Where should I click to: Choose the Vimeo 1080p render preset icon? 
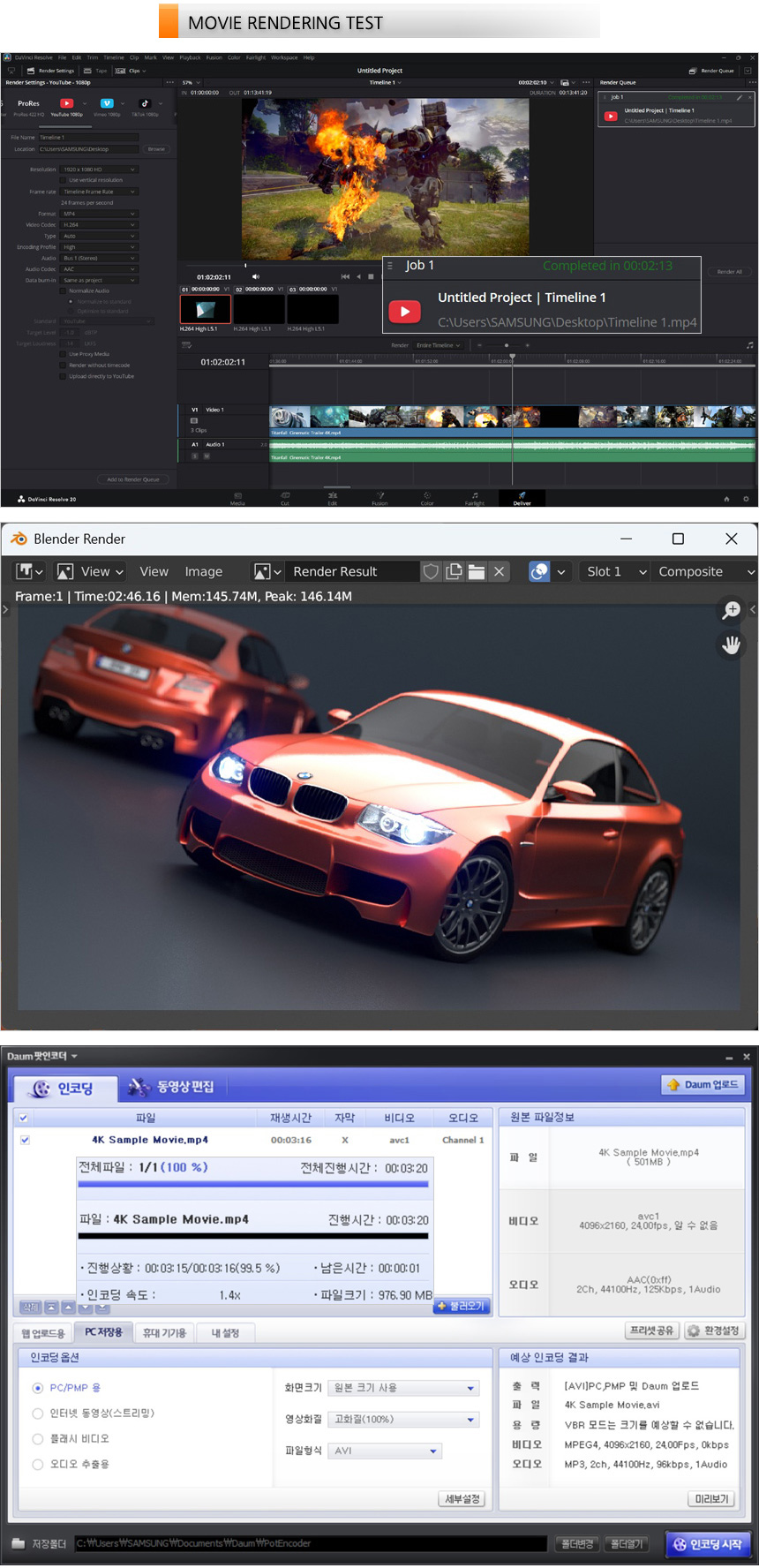(x=107, y=103)
